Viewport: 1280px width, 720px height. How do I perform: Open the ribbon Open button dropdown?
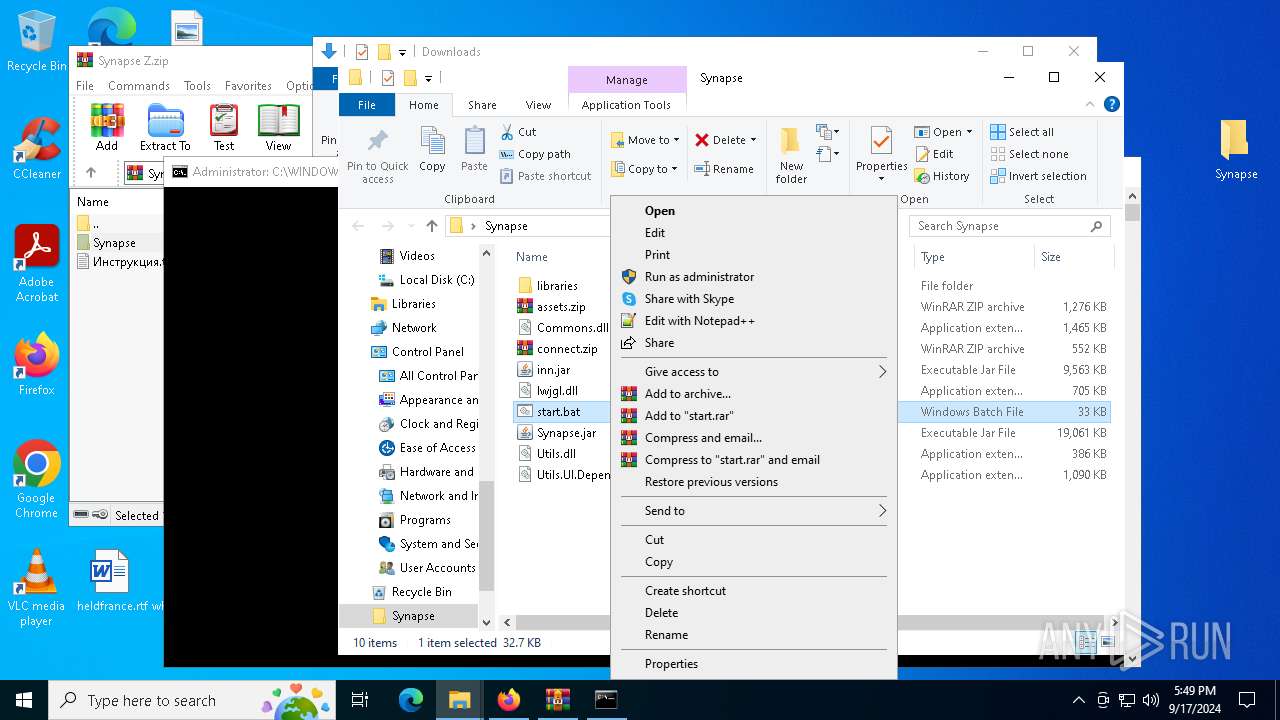[970, 132]
